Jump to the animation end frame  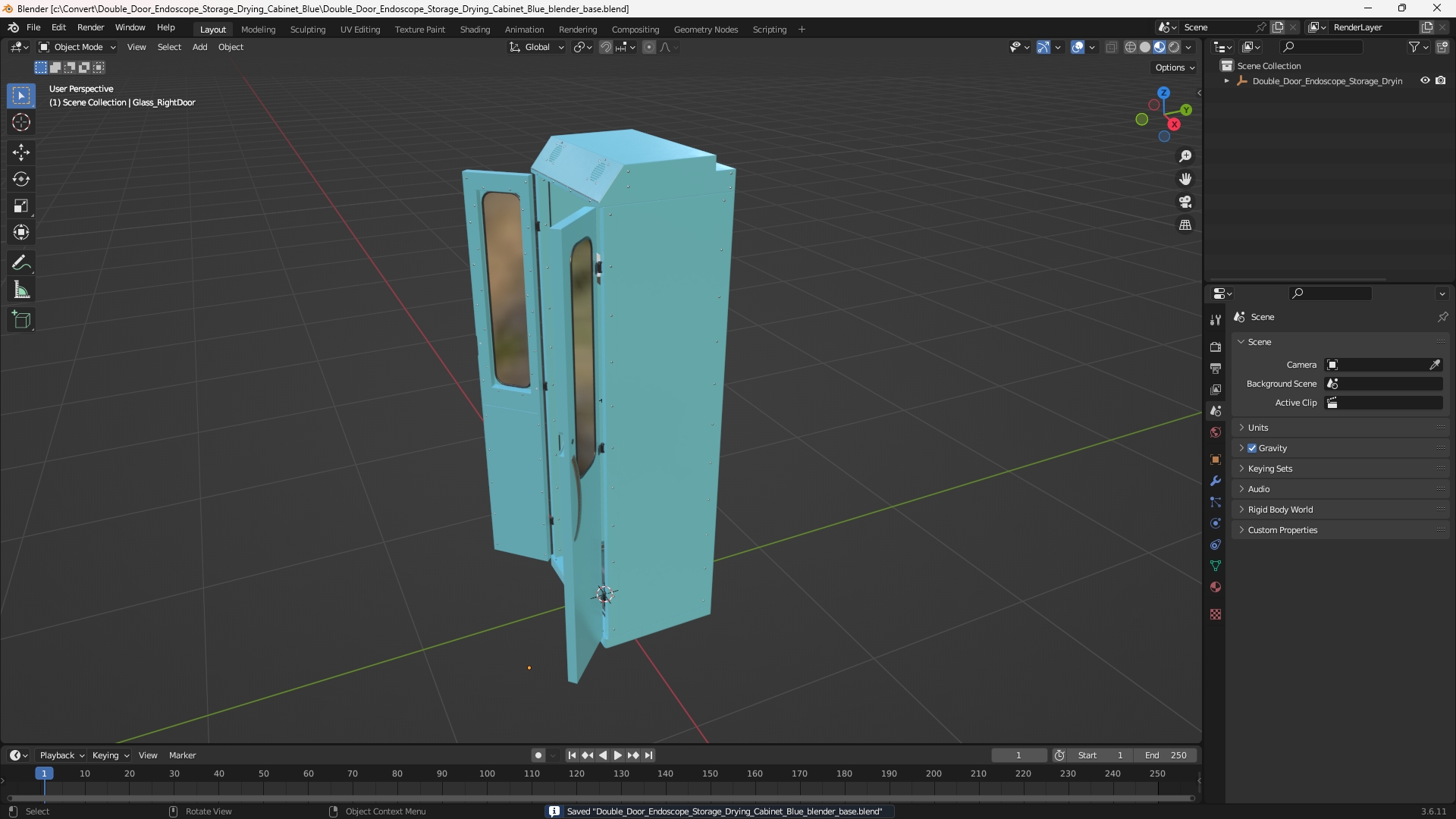[648, 755]
